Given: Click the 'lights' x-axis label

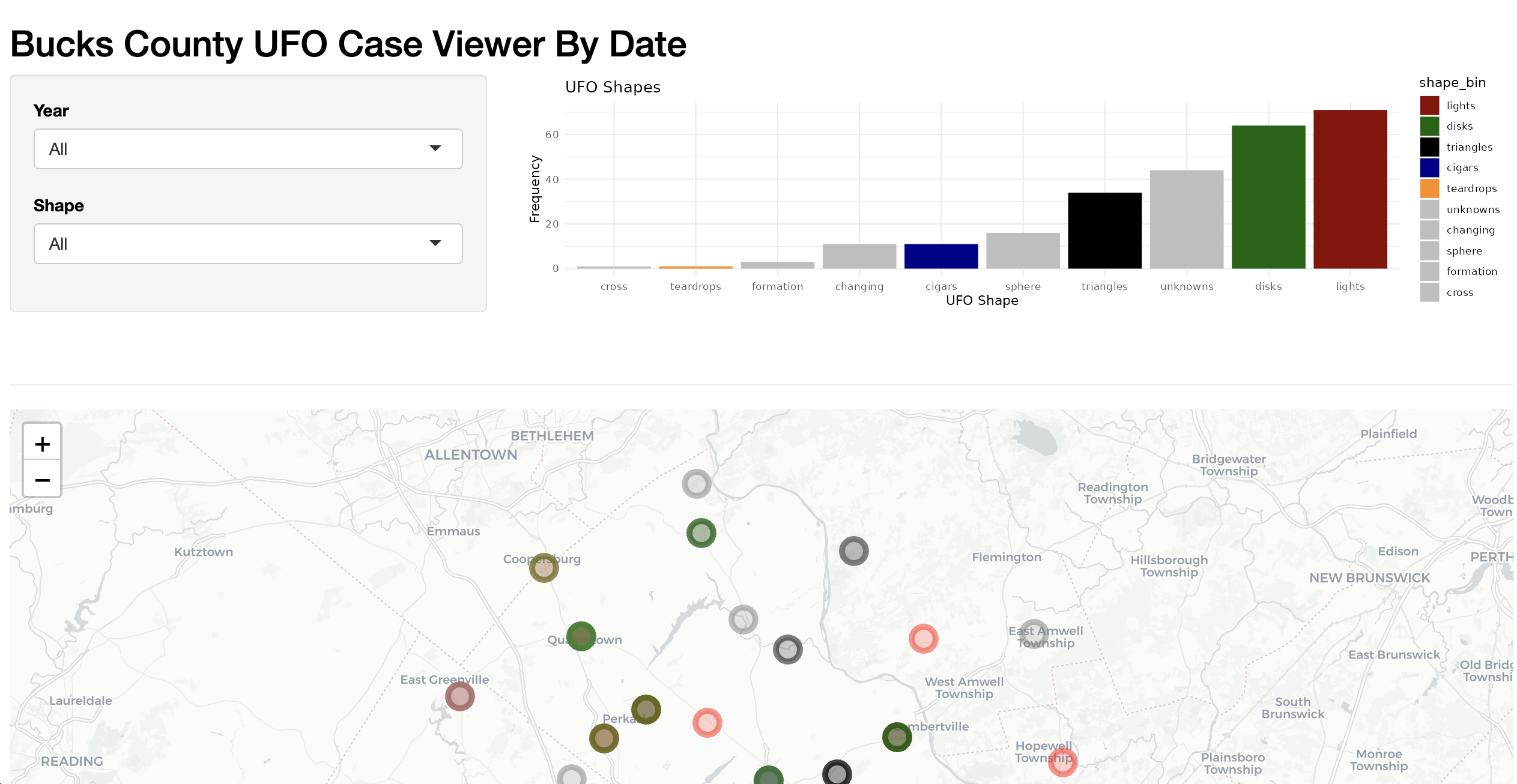Looking at the screenshot, I should pyautogui.click(x=1350, y=286).
